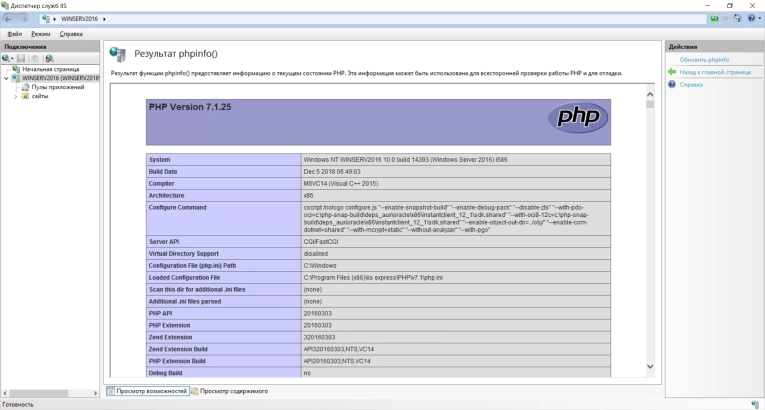Click the Configure Command row label
This screenshot has width=765, height=410.
[178, 207]
